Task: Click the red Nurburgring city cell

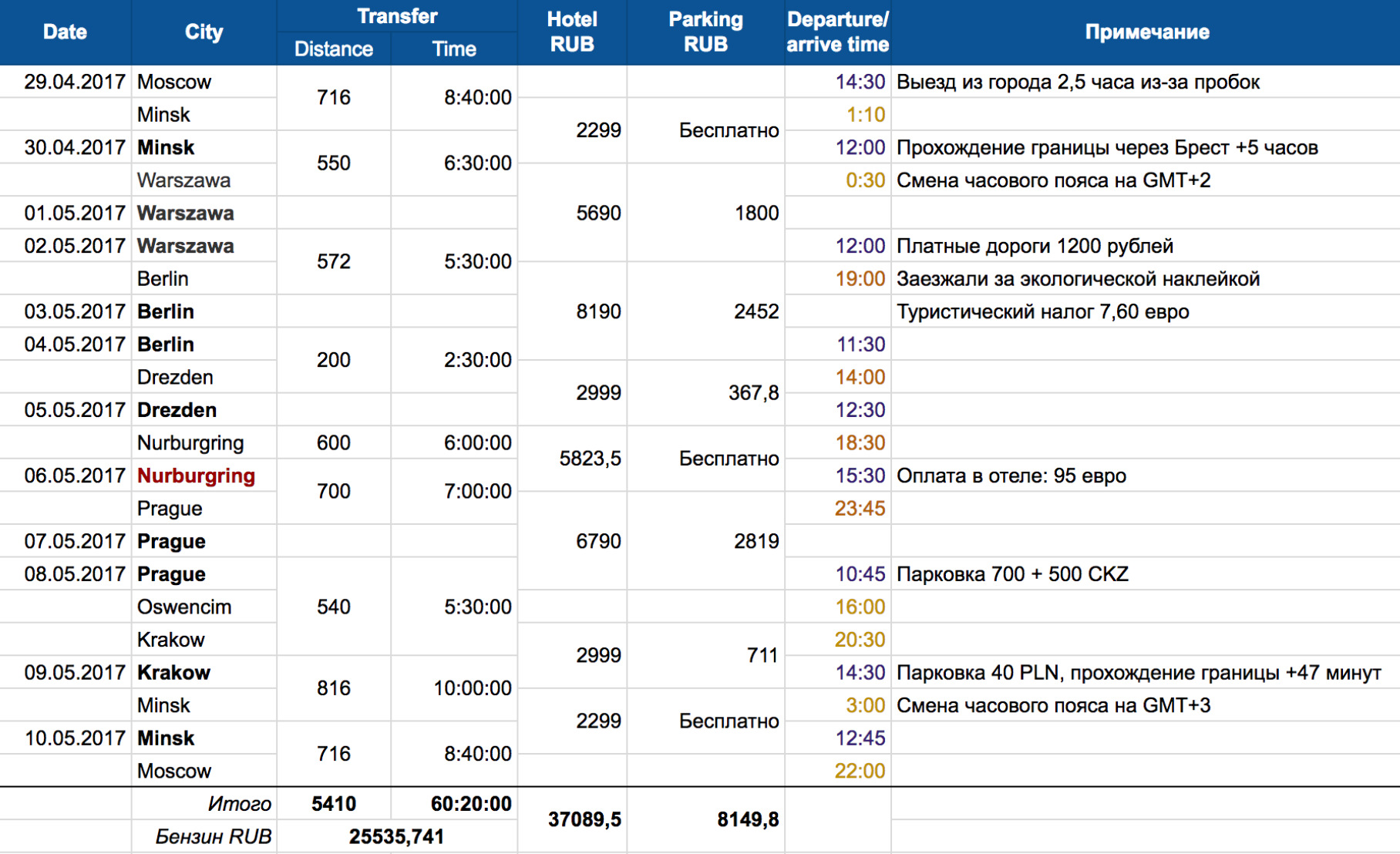Action: [204, 476]
